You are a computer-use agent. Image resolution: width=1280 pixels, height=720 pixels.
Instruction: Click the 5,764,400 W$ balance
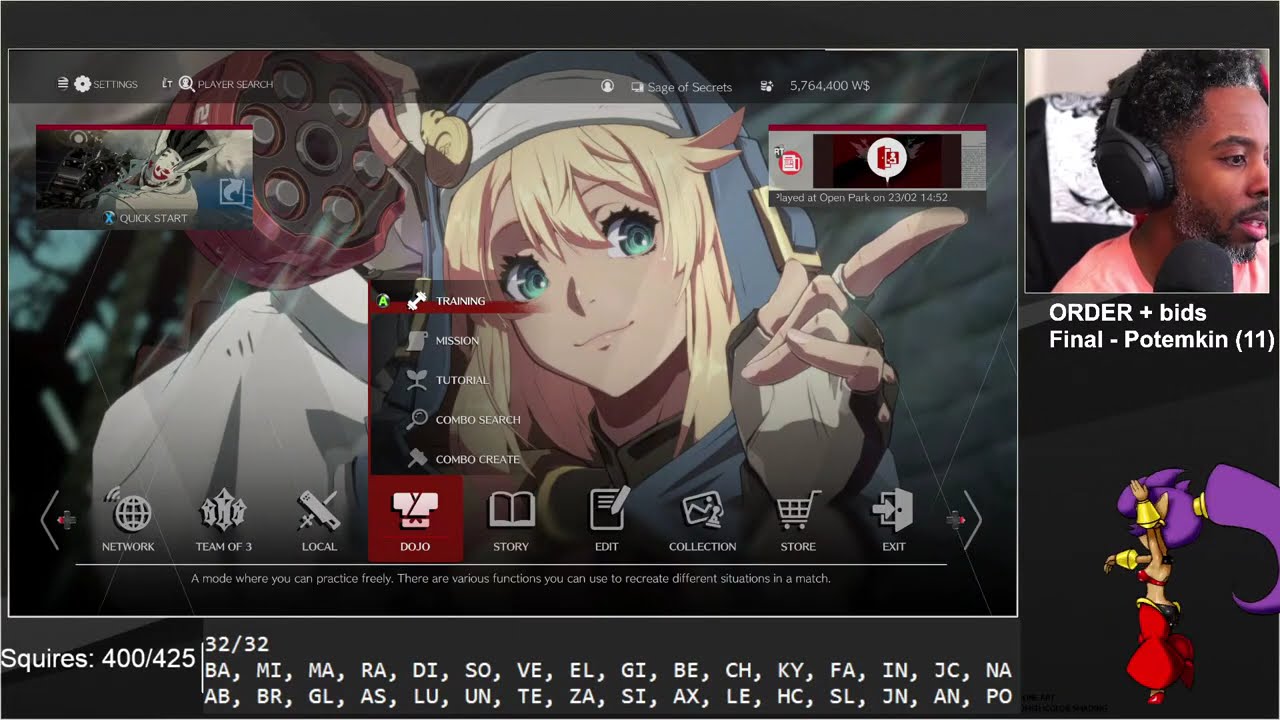(x=830, y=86)
